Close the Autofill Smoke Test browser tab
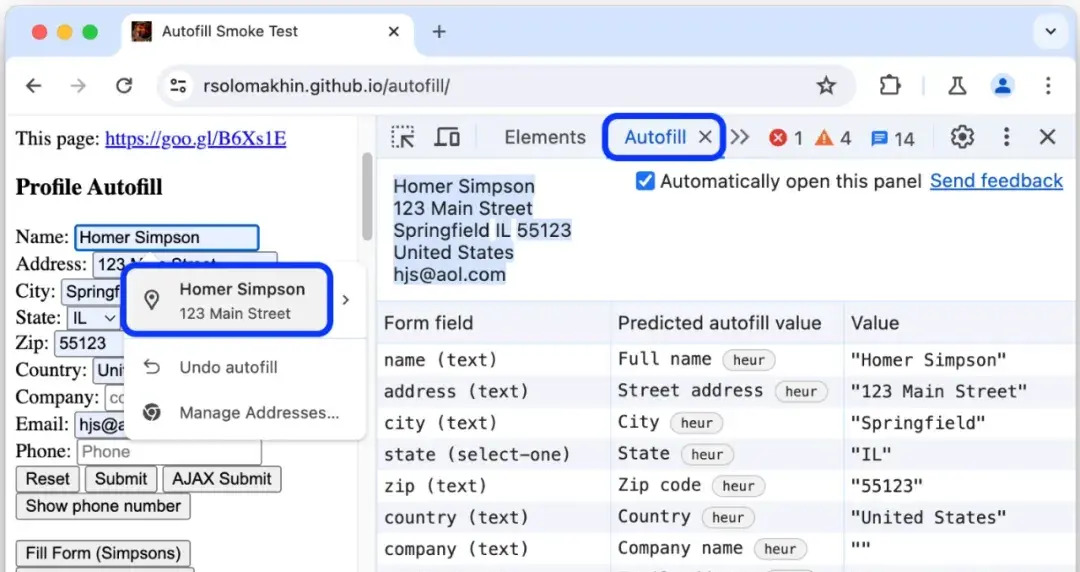This screenshot has width=1080, height=572. [x=393, y=31]
